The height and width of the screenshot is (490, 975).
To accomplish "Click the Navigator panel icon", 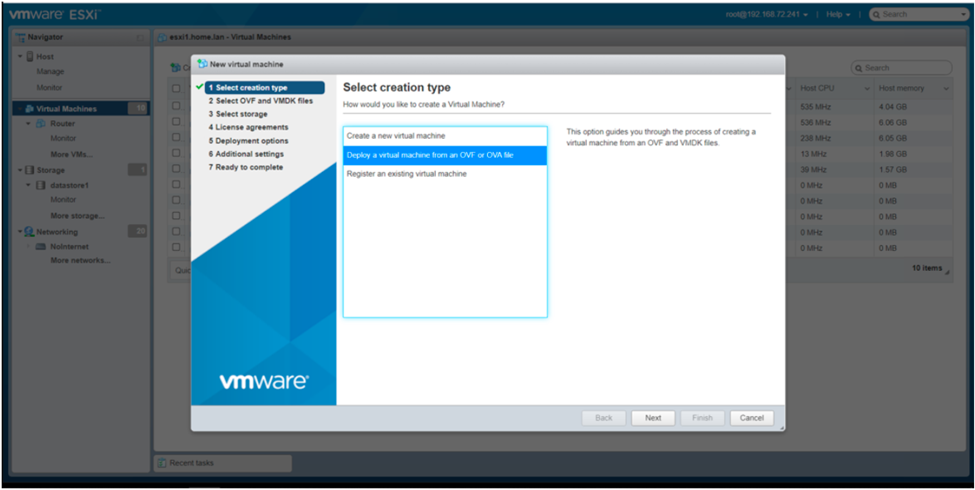I will click(x=20, y=37).
